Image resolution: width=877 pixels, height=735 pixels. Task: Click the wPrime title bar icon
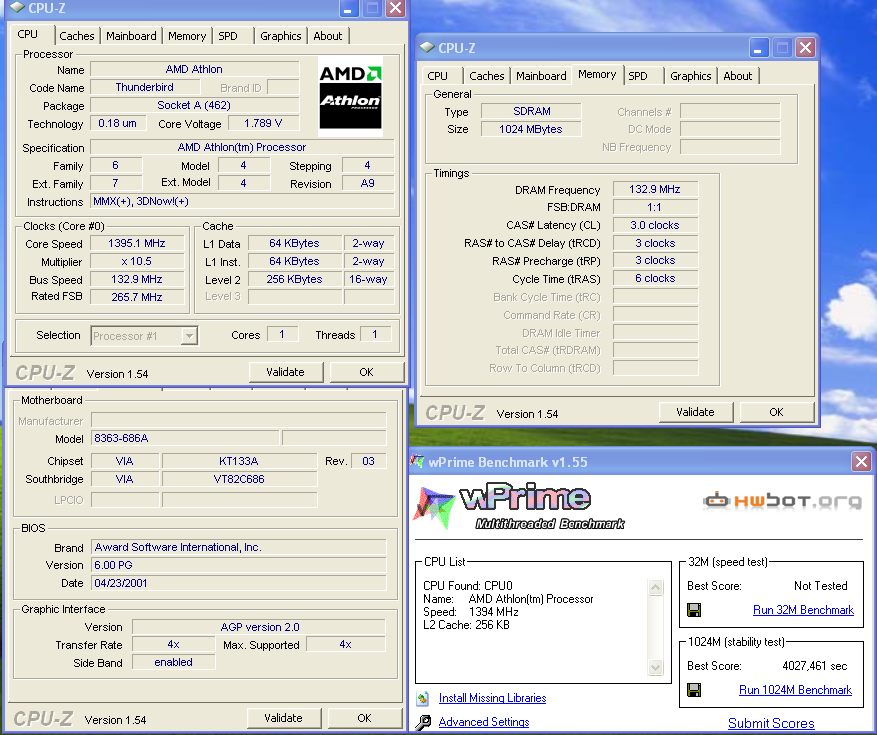417,461
